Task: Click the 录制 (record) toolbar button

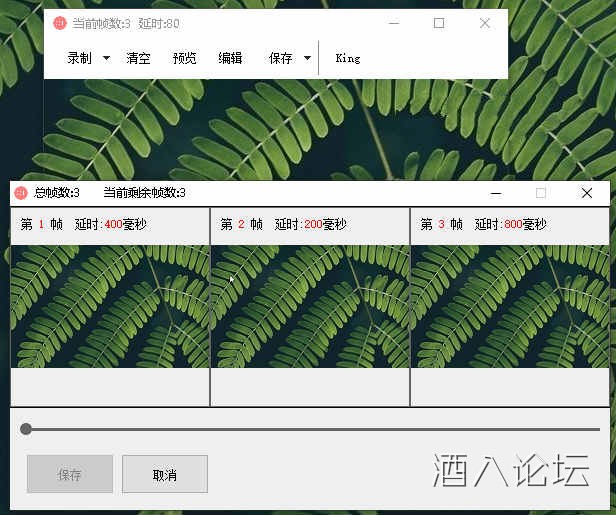Action: [x=79, y=58]
